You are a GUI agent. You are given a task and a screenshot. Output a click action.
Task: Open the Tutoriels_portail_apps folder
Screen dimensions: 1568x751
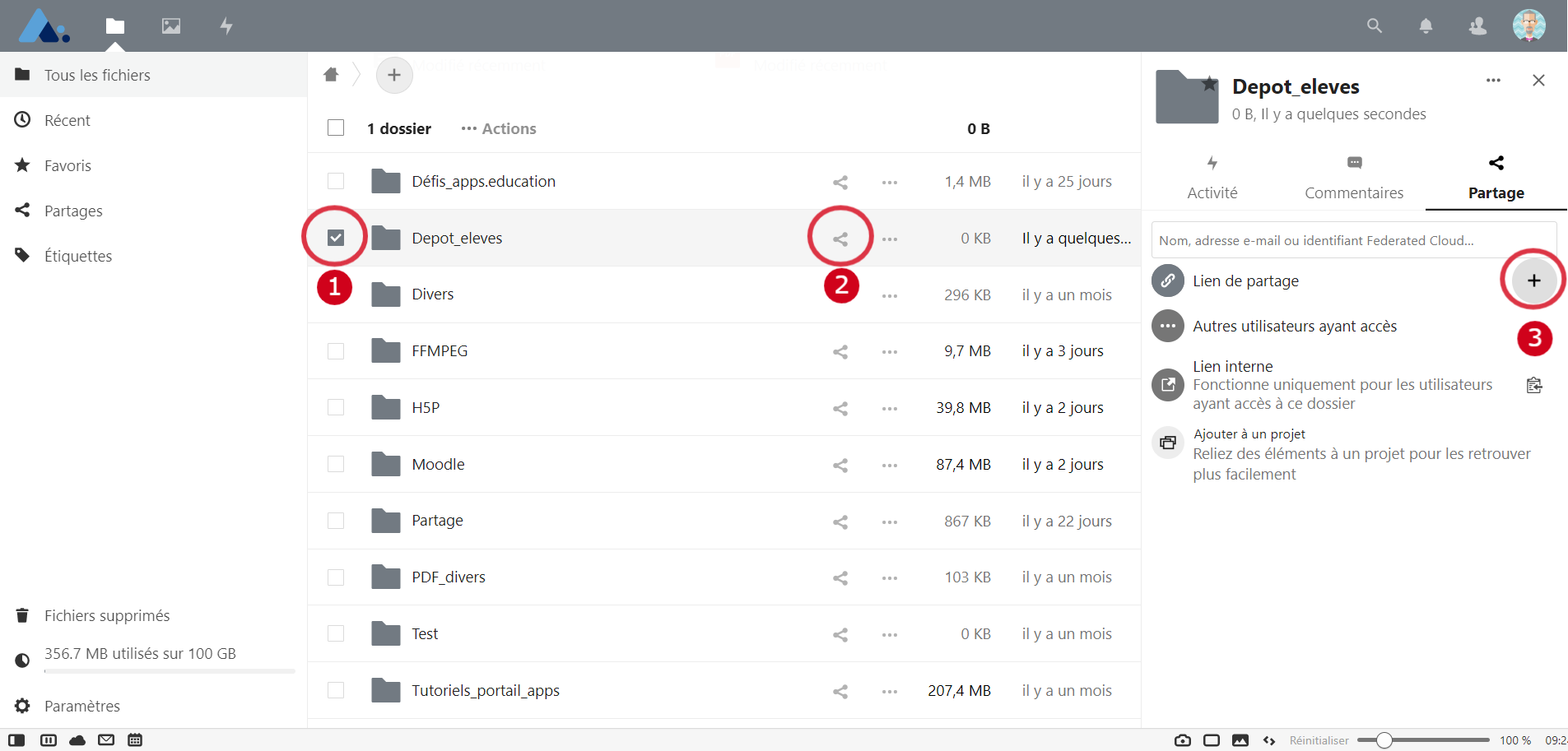(x=485, y=691)
